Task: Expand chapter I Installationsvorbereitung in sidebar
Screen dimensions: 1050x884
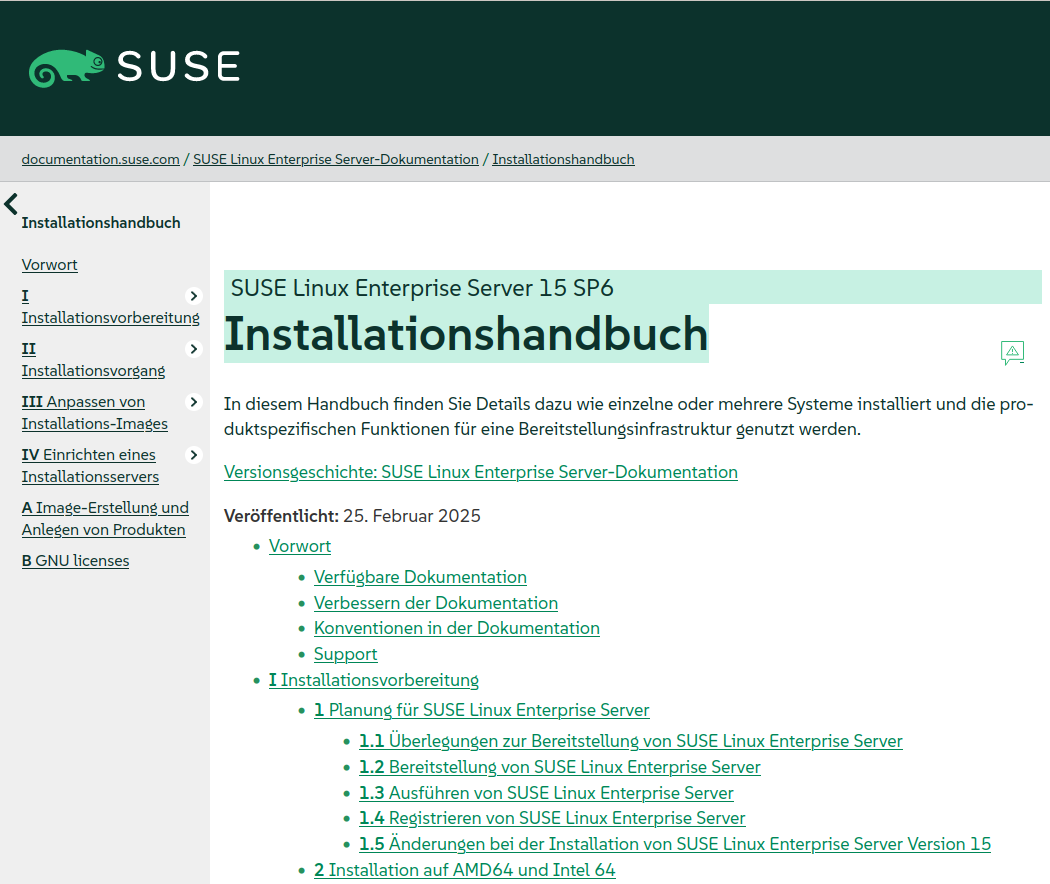Action: pos(193,295)
